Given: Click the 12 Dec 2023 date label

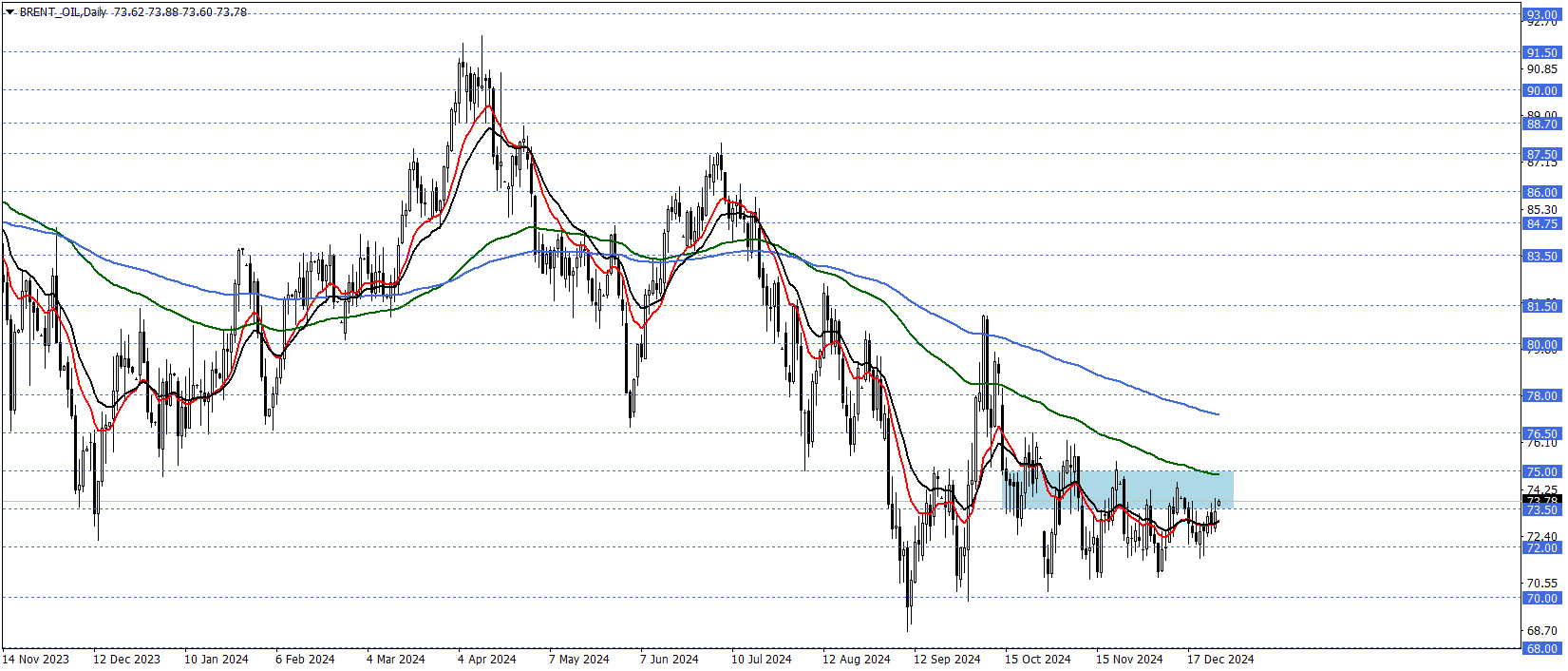Looking at the screenshot, I should tap(126, 659).
